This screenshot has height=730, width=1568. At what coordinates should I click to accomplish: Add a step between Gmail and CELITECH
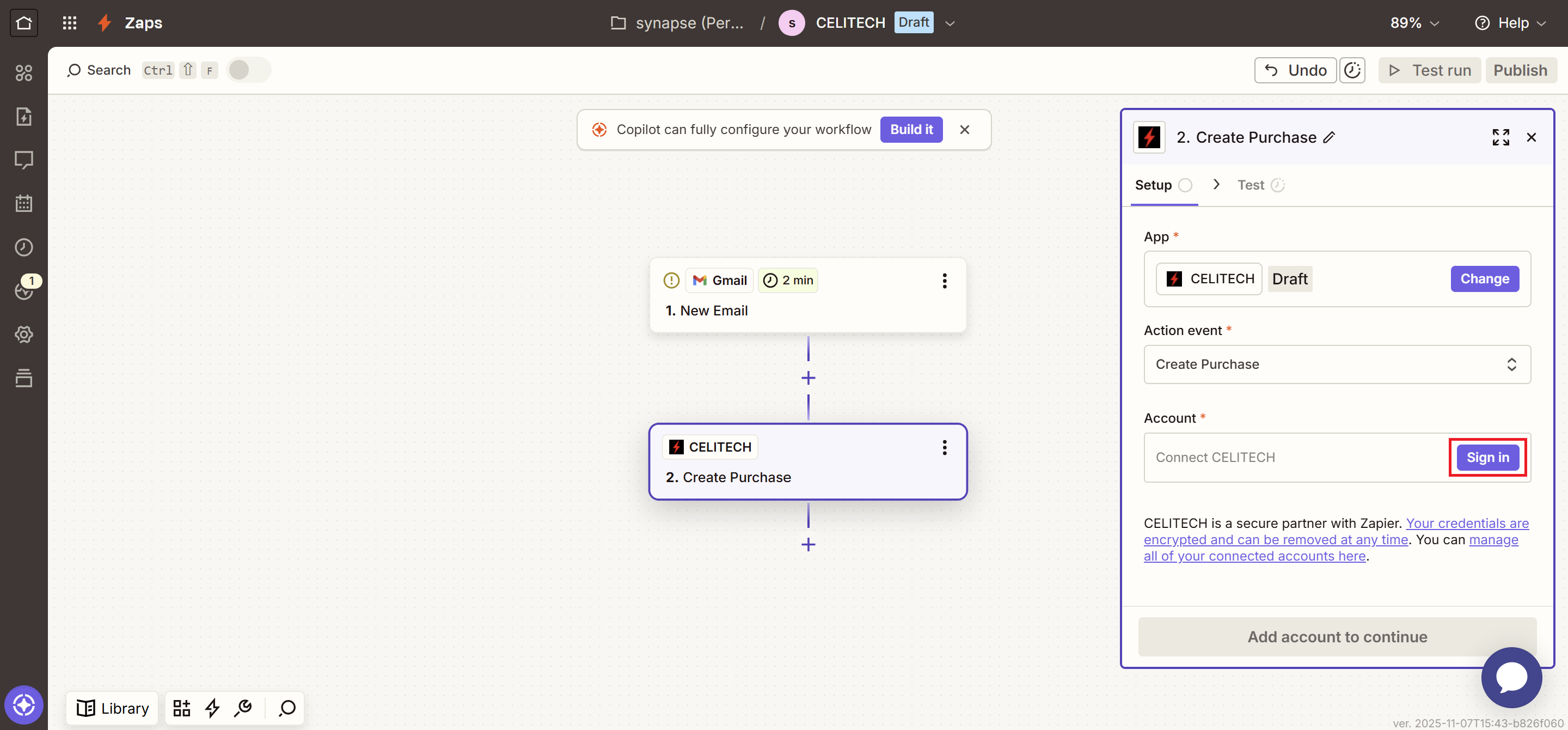click(808, 378)
